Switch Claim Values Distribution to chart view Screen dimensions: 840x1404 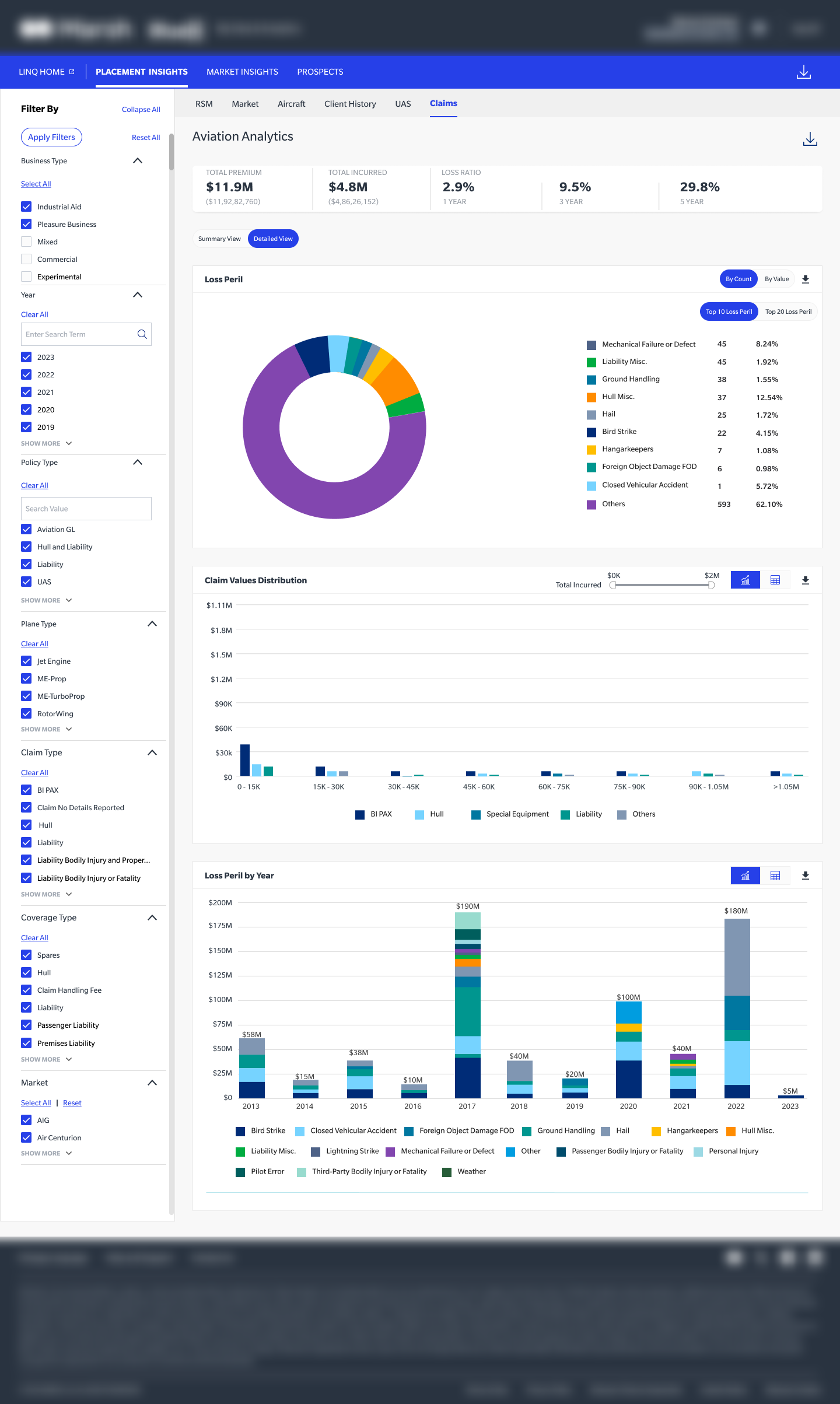point(745,580)
